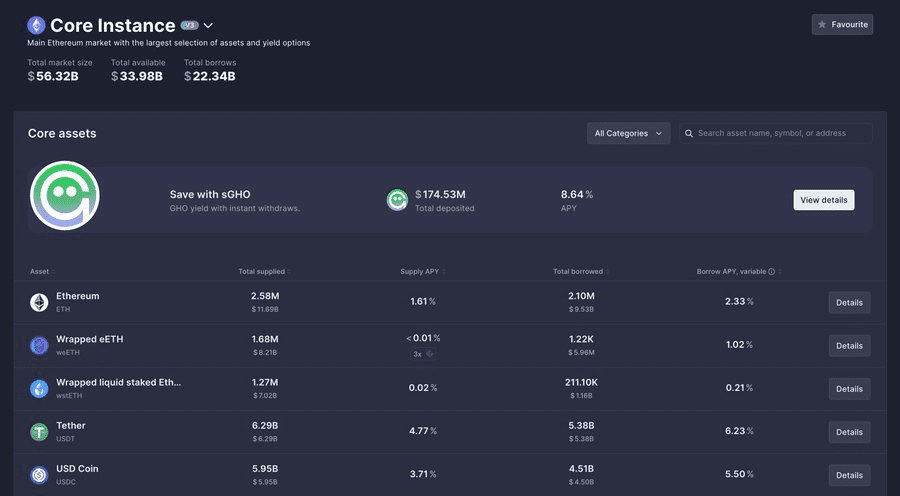Click the Ethereum ETH asset icon
Screen dimensions: 900x496
39,302
